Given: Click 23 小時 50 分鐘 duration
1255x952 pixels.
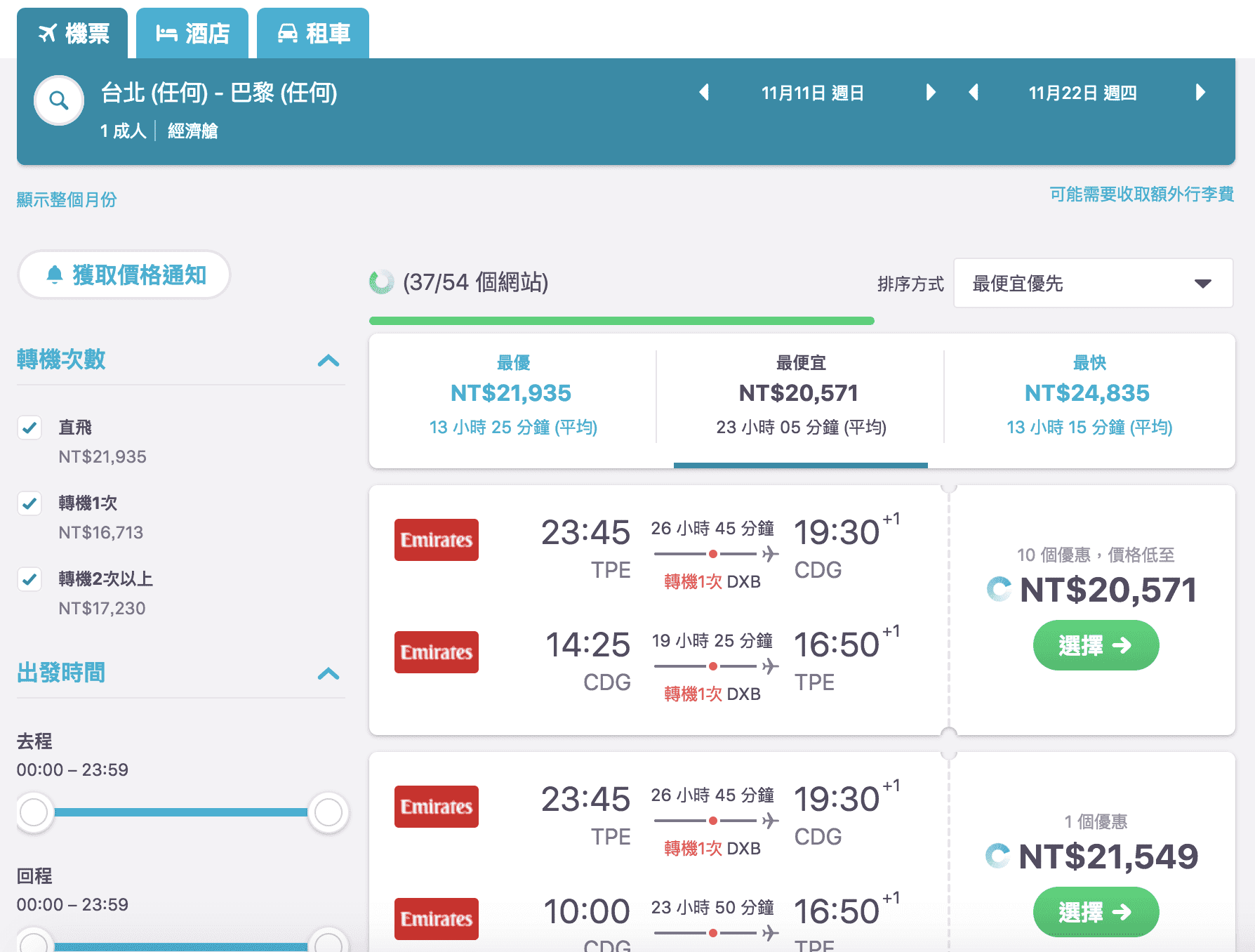Looking at the screenshot, I should pyautogui.click(x=712, y=907).
